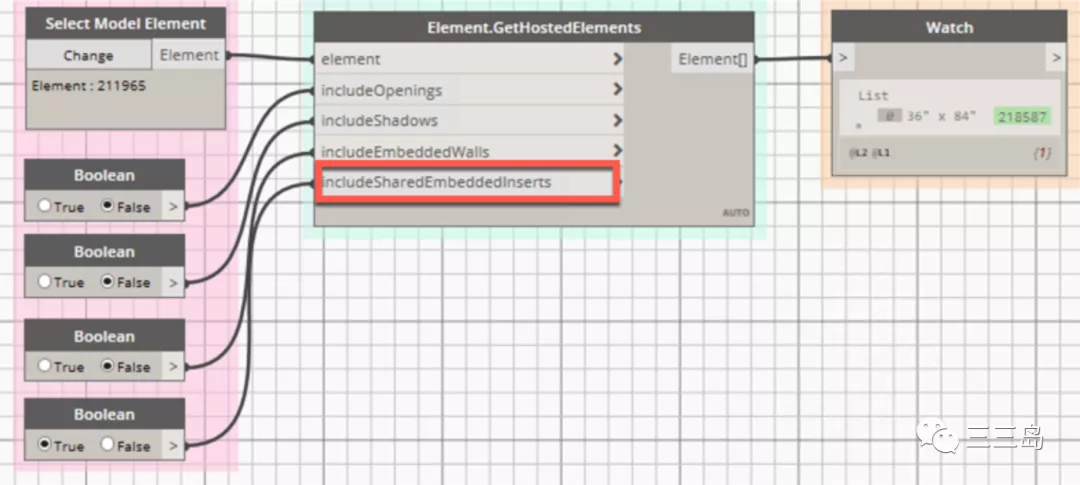Click the includeSharedEmbeddedInserts input port
Viewport: 1080px width, 485px height.
pyautogui.click(x=468, y=183)
